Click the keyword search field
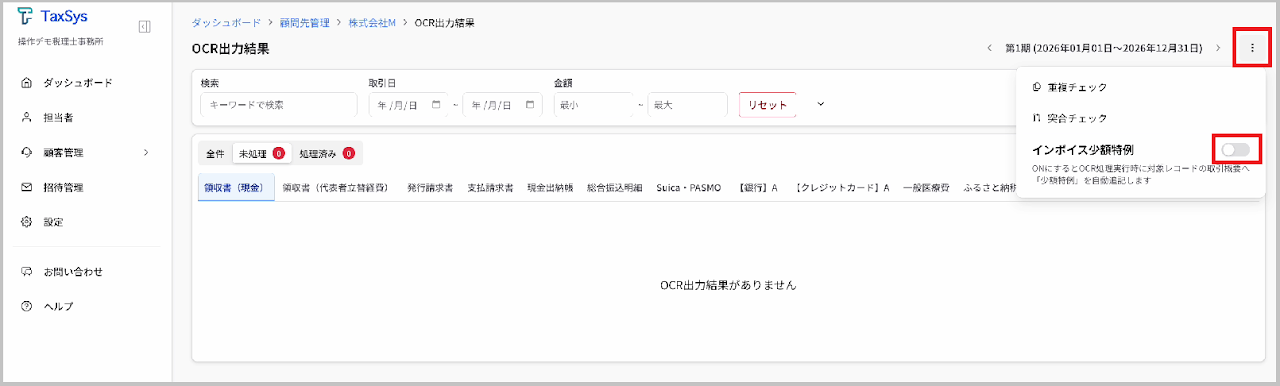The height and width of the screenshot is (386, 1280). click(279, 105)
